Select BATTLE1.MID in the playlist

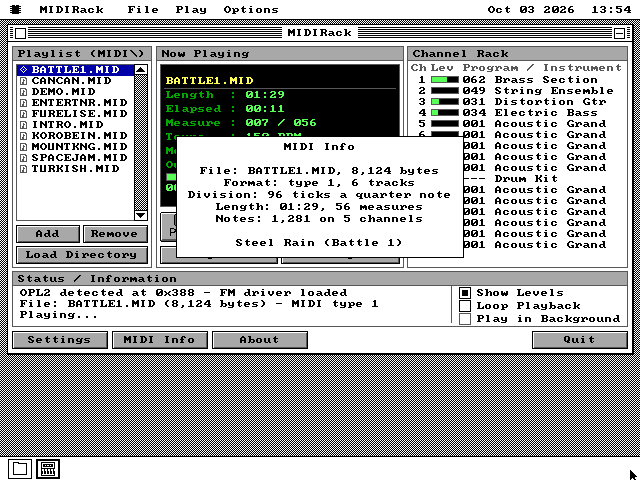(x=76, y=70)
